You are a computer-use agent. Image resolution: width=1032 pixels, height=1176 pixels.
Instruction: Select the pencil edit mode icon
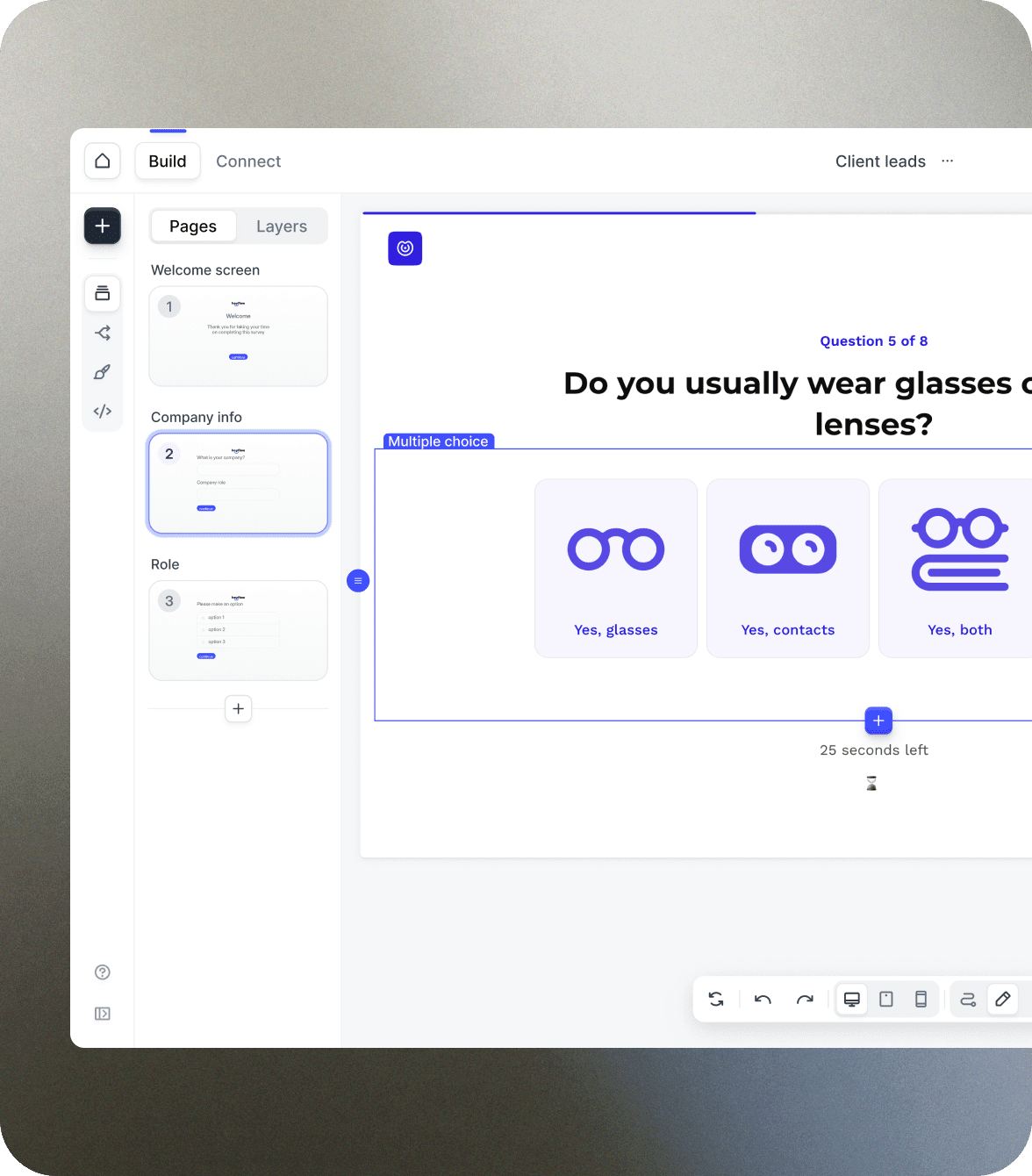(1003, 999)
